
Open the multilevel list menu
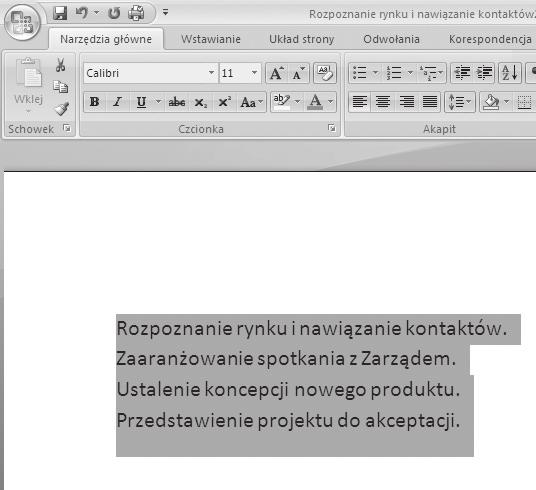click(431, 72)
